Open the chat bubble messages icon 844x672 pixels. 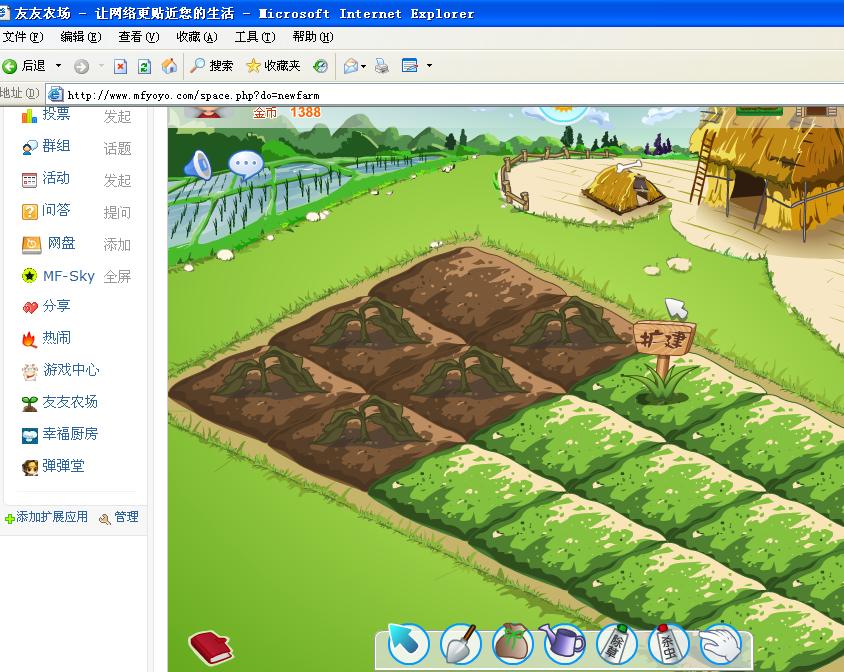pos(246,165)
